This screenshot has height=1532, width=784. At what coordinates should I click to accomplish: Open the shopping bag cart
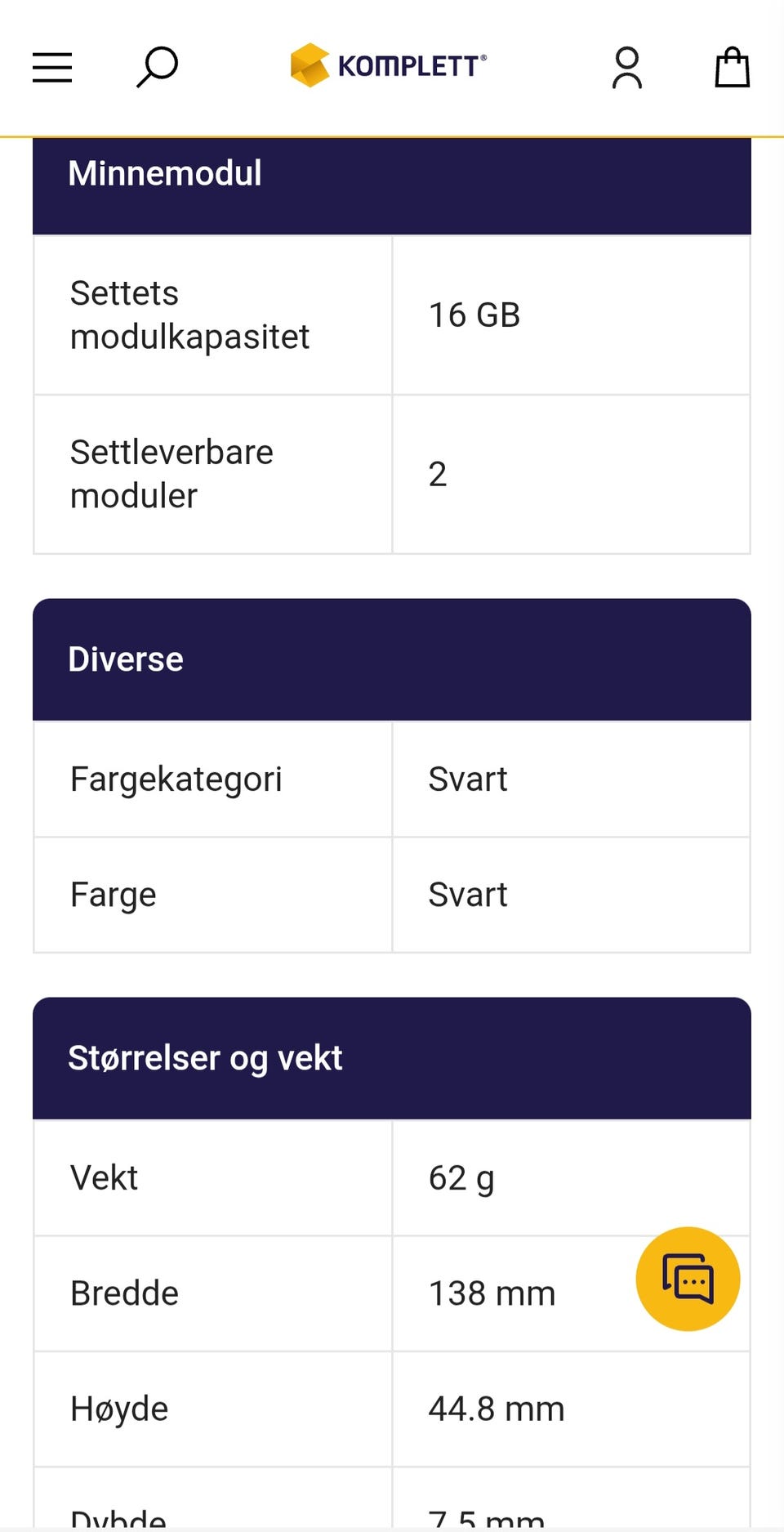732,67
